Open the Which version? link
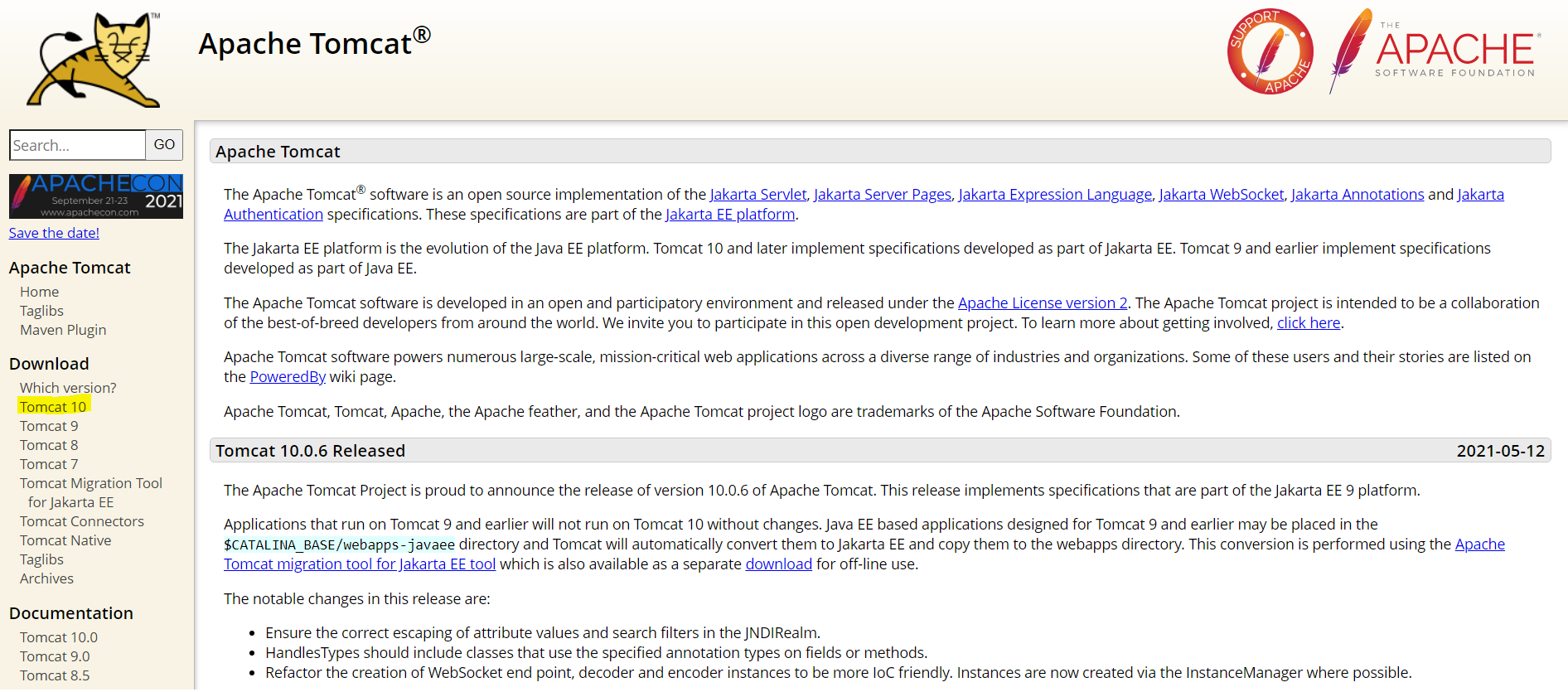1568x692 pixels. coord(68,388)
